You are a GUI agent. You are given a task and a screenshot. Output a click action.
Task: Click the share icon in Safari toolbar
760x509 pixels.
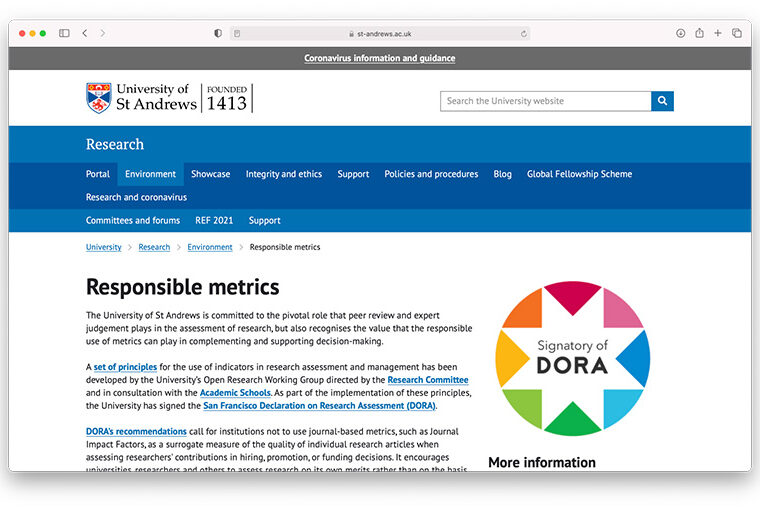tap(699, 32)
